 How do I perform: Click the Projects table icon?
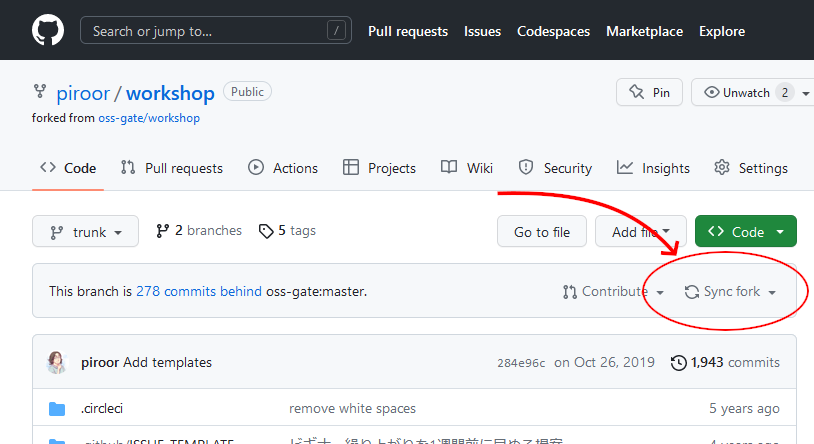[x=350, y=167]
